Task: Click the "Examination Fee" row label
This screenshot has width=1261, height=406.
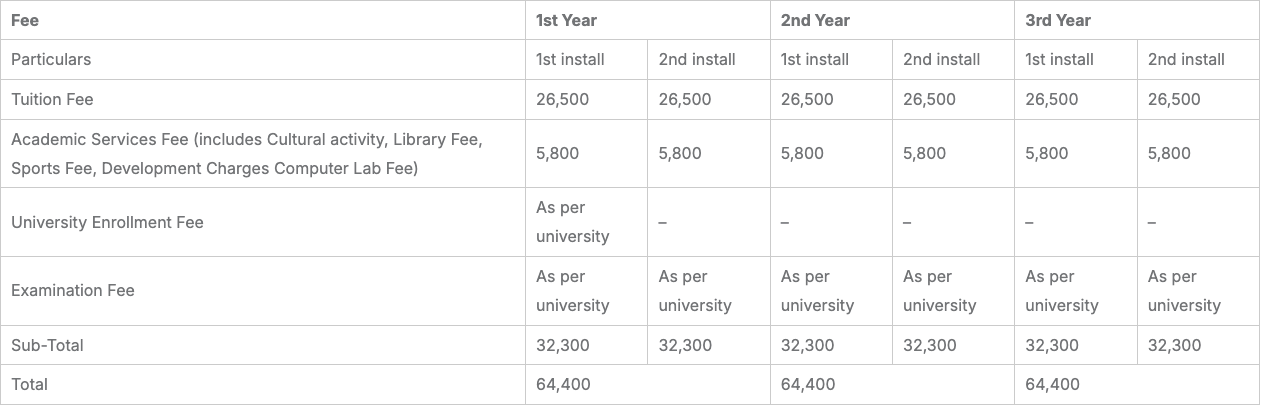Action: coord(72,290)
